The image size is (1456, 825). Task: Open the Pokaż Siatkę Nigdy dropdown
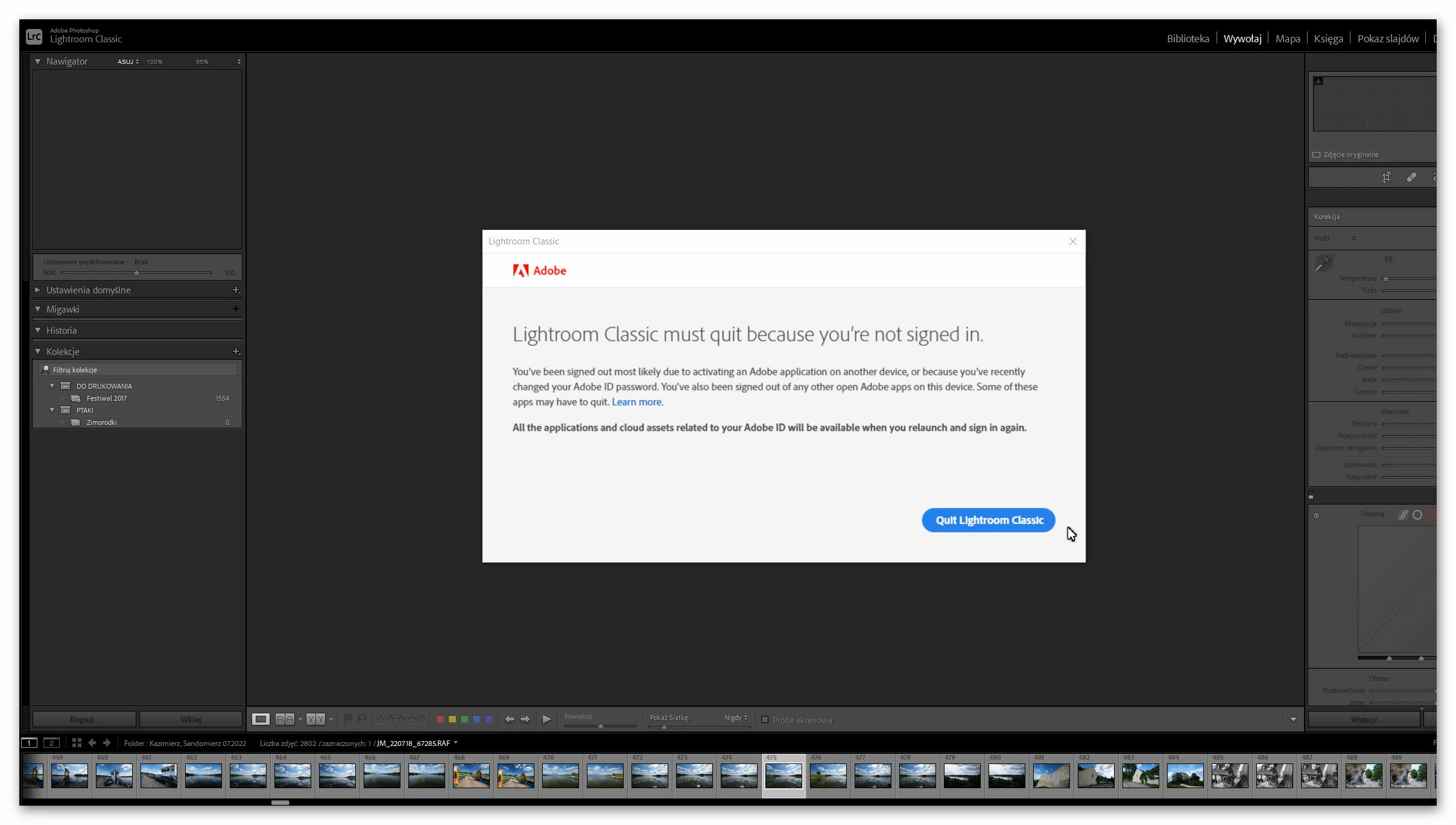[736, 718]
